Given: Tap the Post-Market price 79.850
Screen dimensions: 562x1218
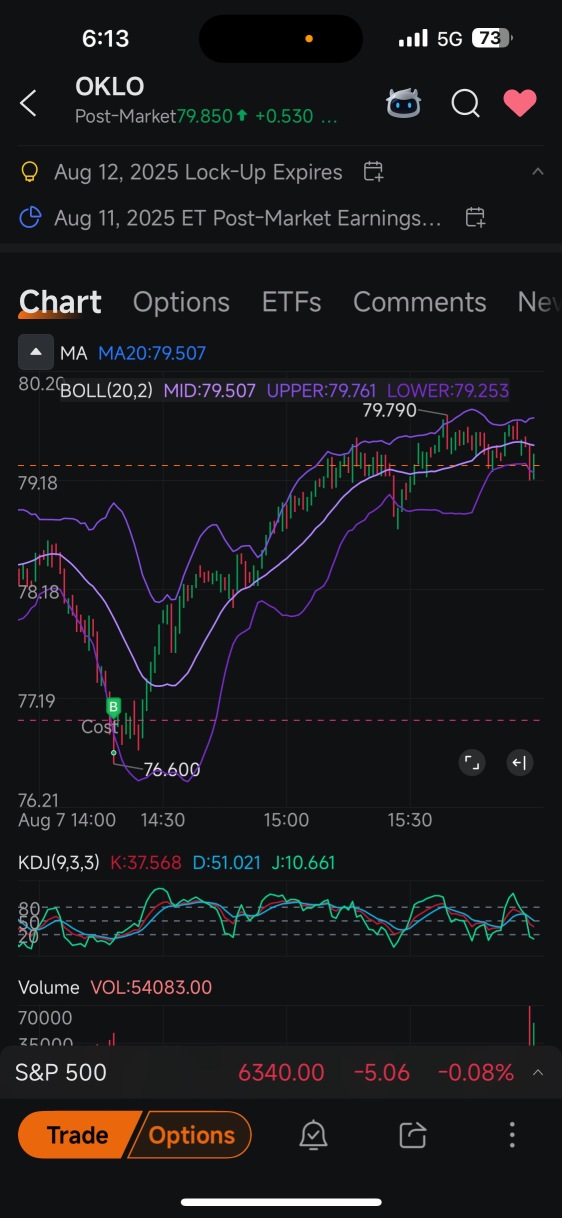Looking at the screenshot, I should coord(204,116).
